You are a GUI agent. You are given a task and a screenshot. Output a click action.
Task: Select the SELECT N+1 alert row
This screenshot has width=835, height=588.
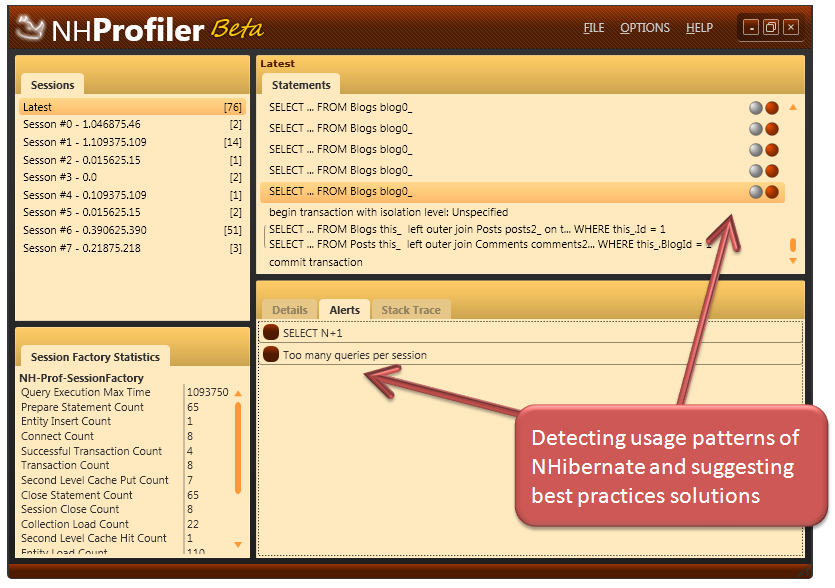(530, 332)
